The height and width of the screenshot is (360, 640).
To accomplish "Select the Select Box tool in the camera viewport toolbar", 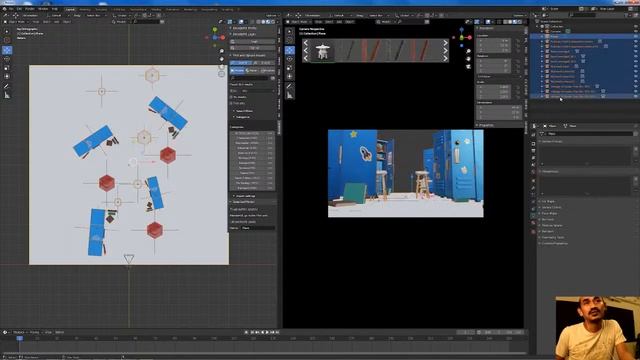I will (x=289, y=31).
